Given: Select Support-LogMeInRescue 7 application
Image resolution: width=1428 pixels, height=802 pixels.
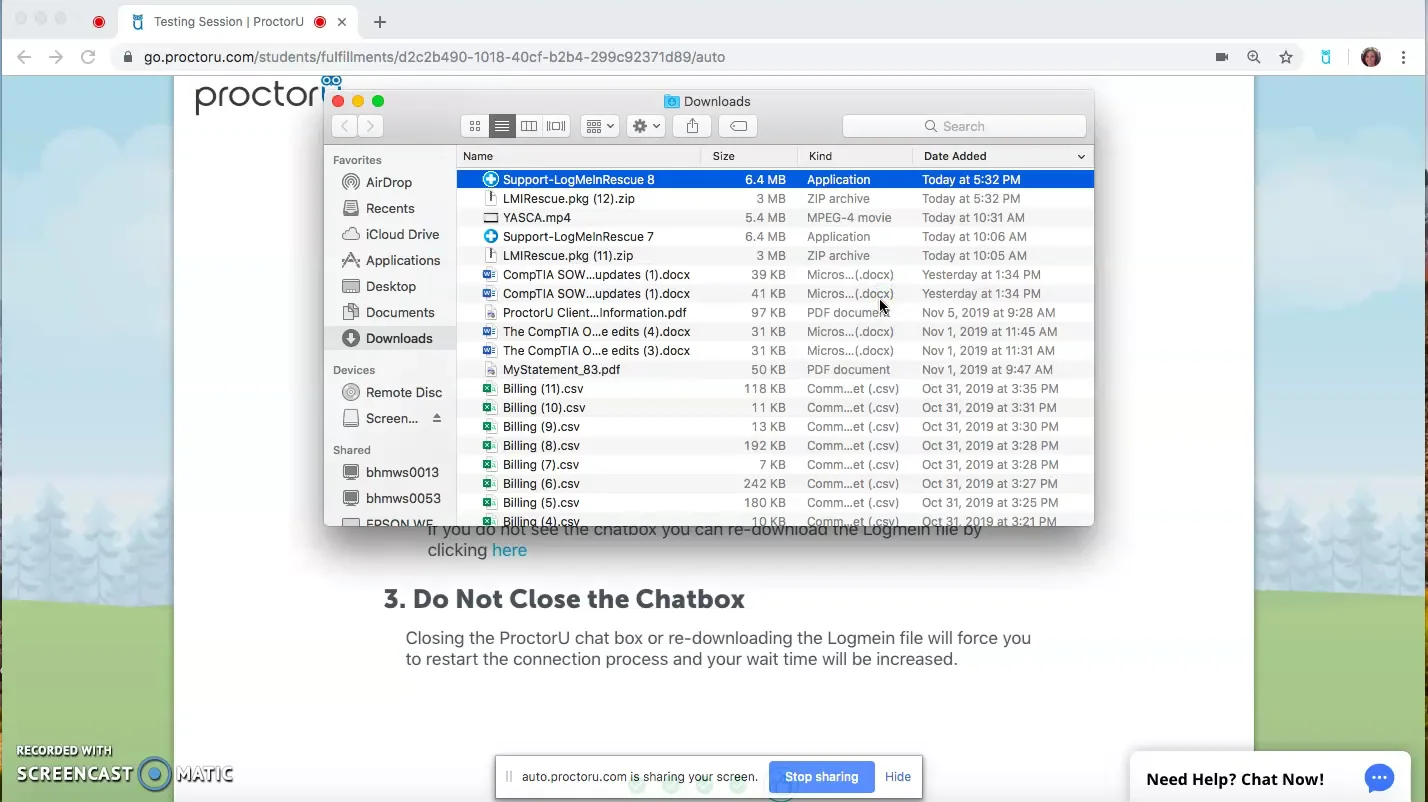Looking at the screenshot, I should coord(775,237).
